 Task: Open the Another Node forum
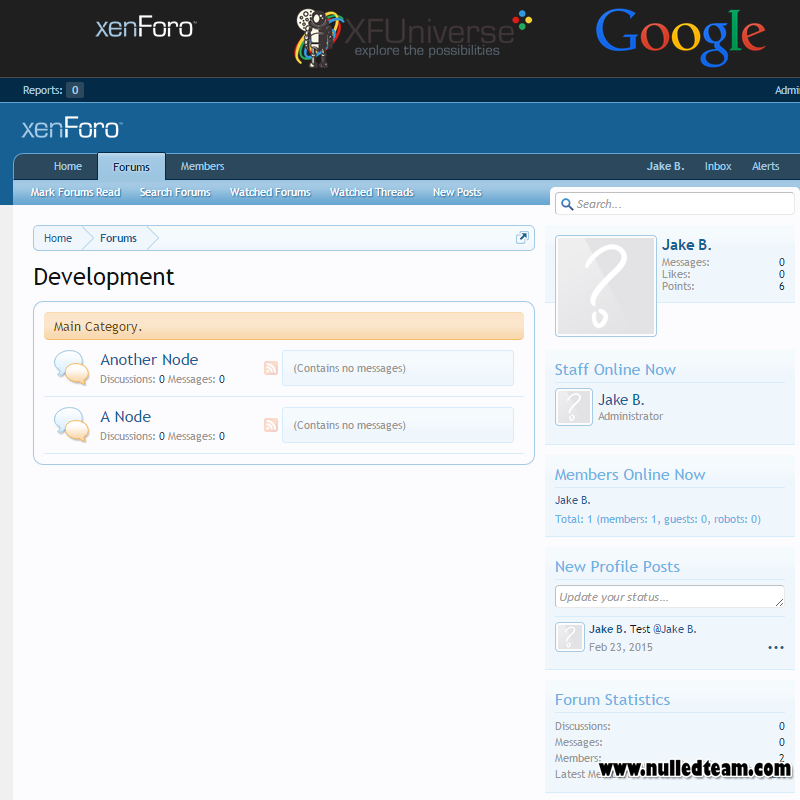[149, 360]
